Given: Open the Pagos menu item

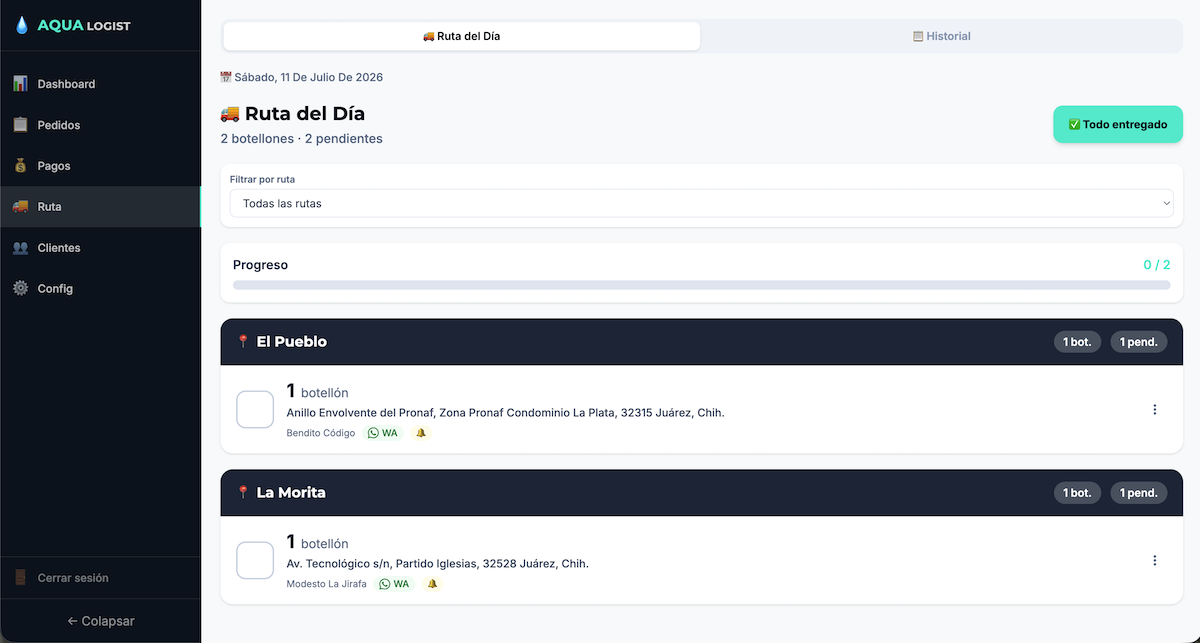Looking at the screenshot, I should pyautogui.click(x=100, y=166).
